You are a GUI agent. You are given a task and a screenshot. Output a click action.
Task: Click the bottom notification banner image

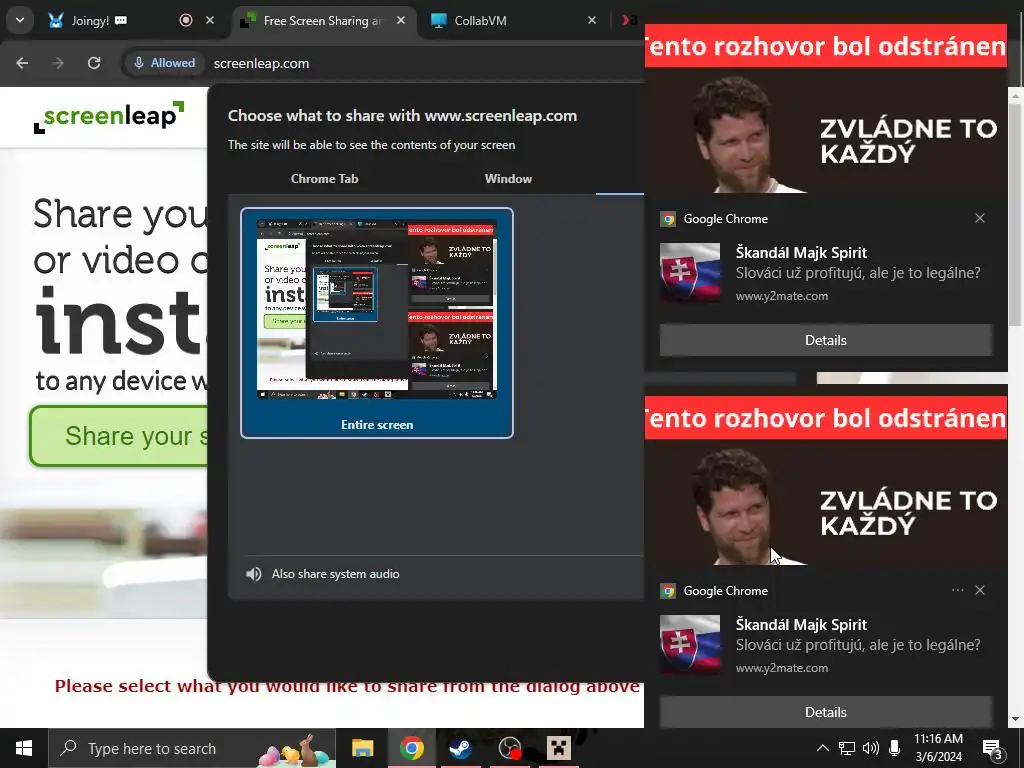point(825,481)
